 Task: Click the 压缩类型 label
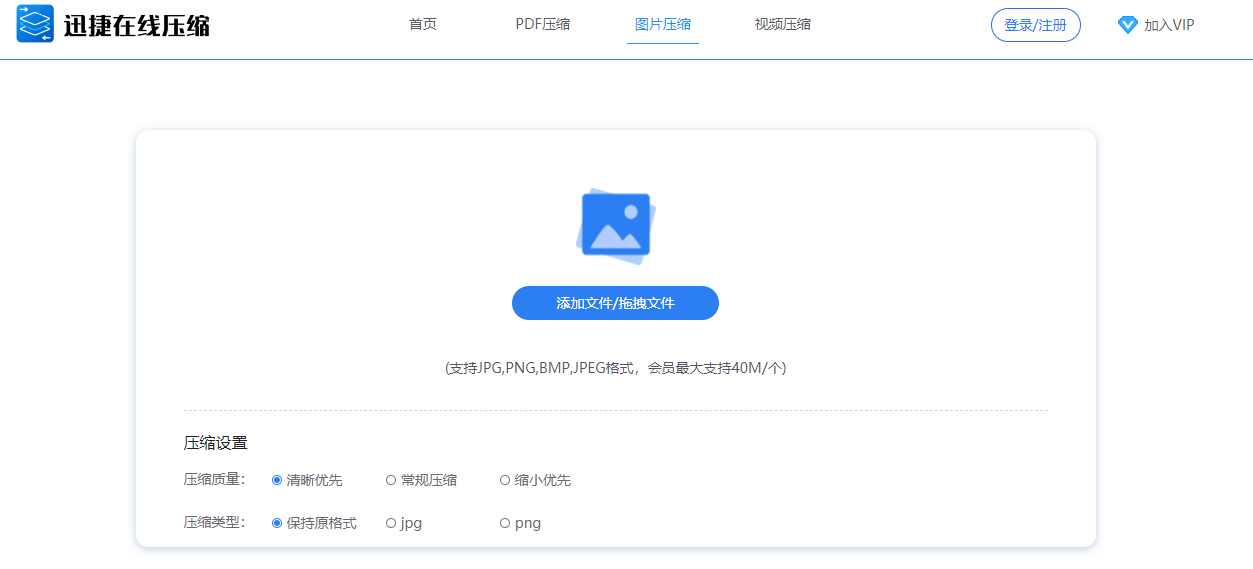[x=214, y=523]
